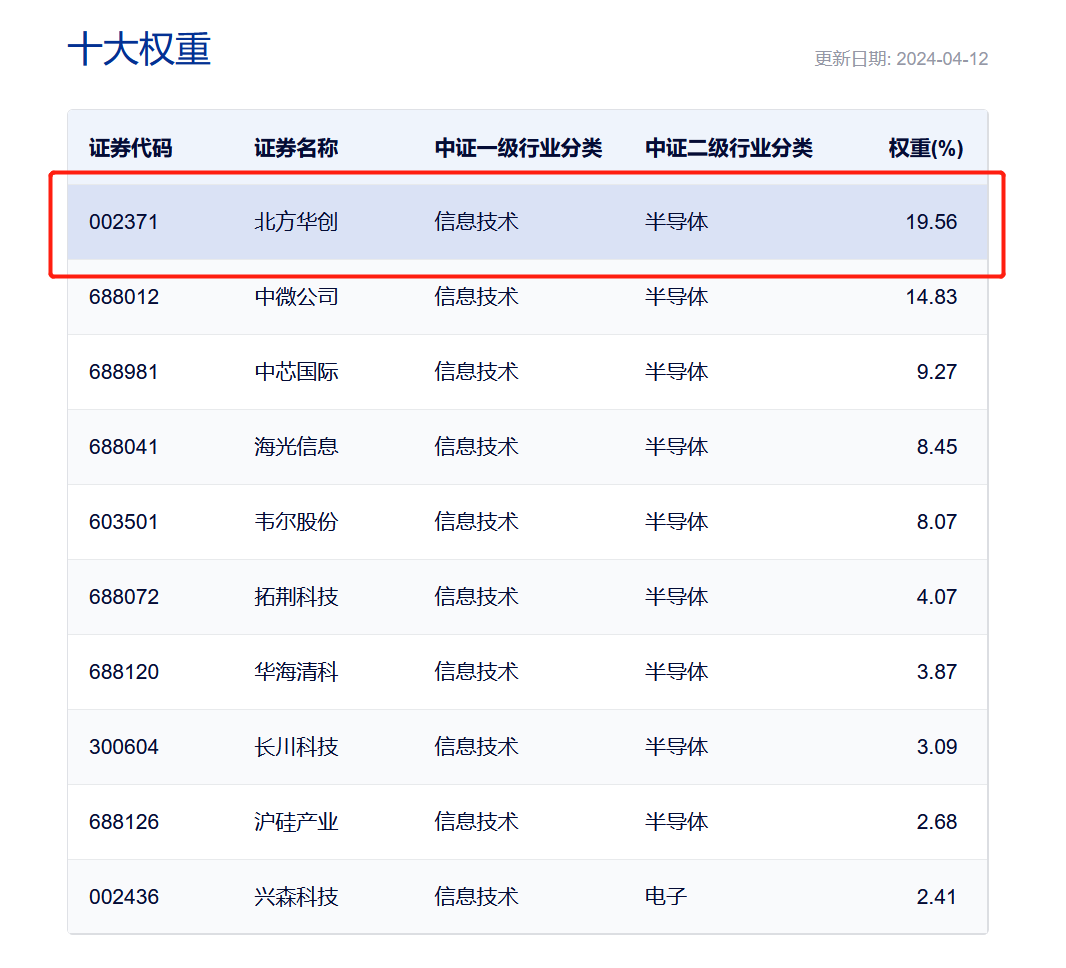The width and height of the screenshot is (1066, 968).
Task: Click the weight value 4.07
Action: (937, 597)
